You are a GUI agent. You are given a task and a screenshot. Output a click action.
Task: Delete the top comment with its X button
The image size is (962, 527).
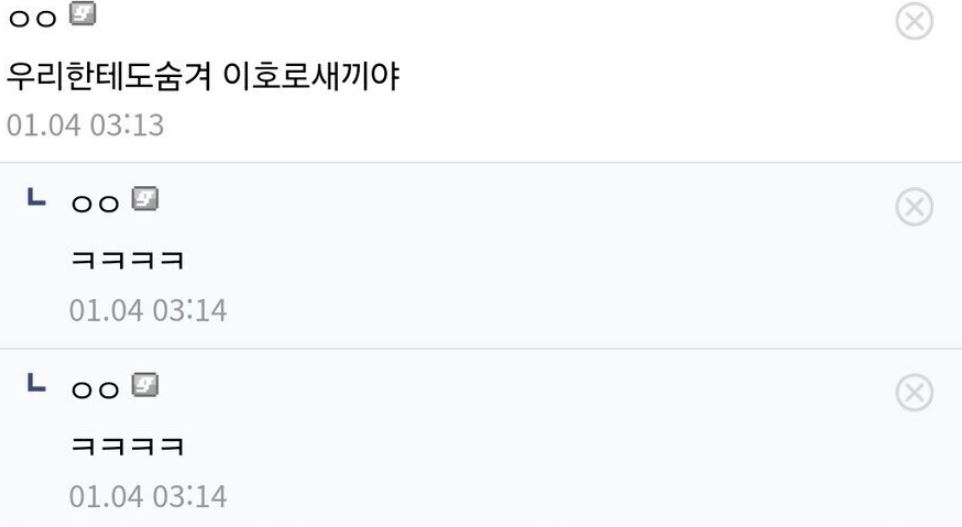(x=916, y=21)
